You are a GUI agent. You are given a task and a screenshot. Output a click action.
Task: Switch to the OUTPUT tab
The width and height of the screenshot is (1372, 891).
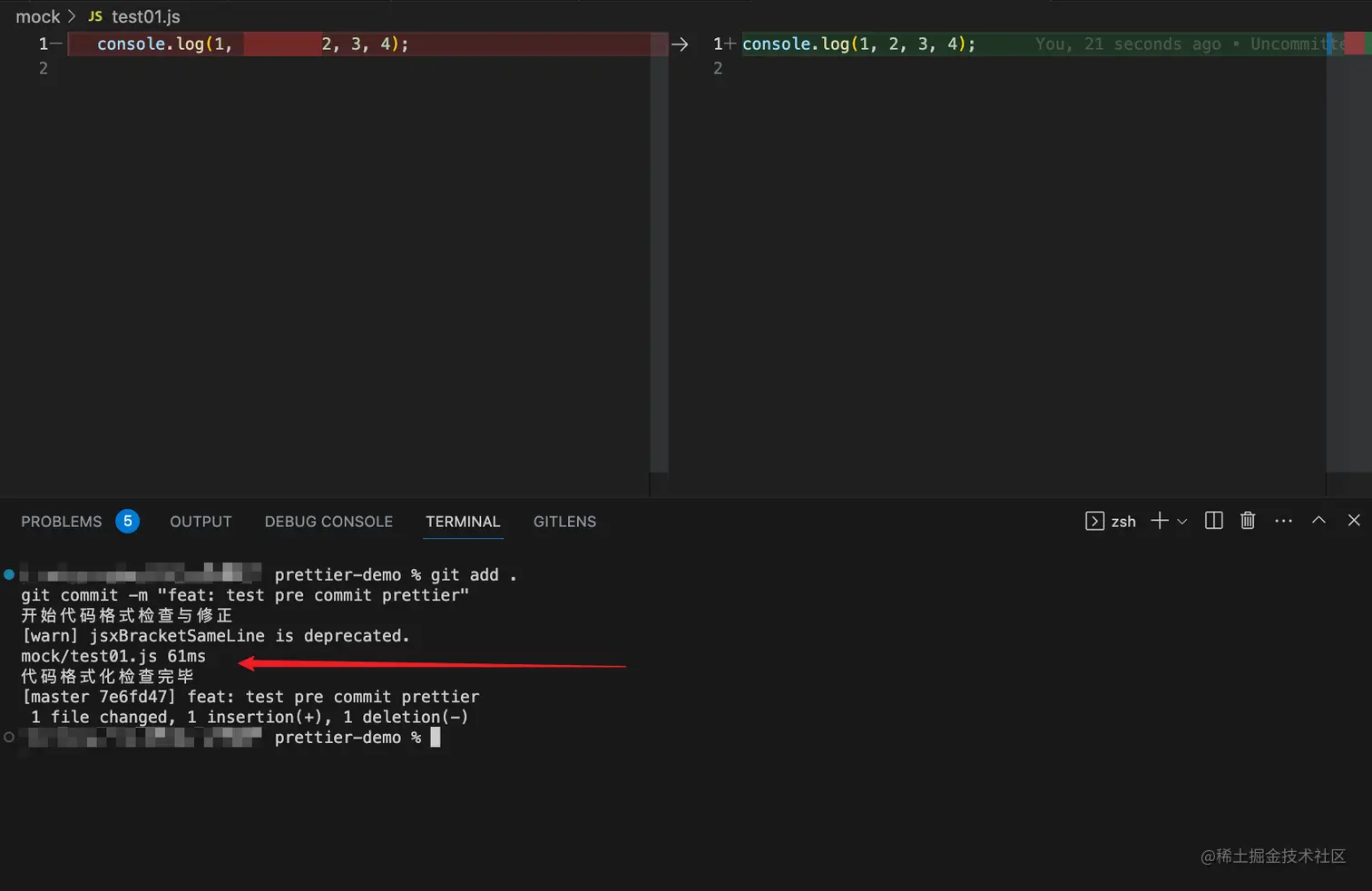pyautogui.click(x=200, y=521)
